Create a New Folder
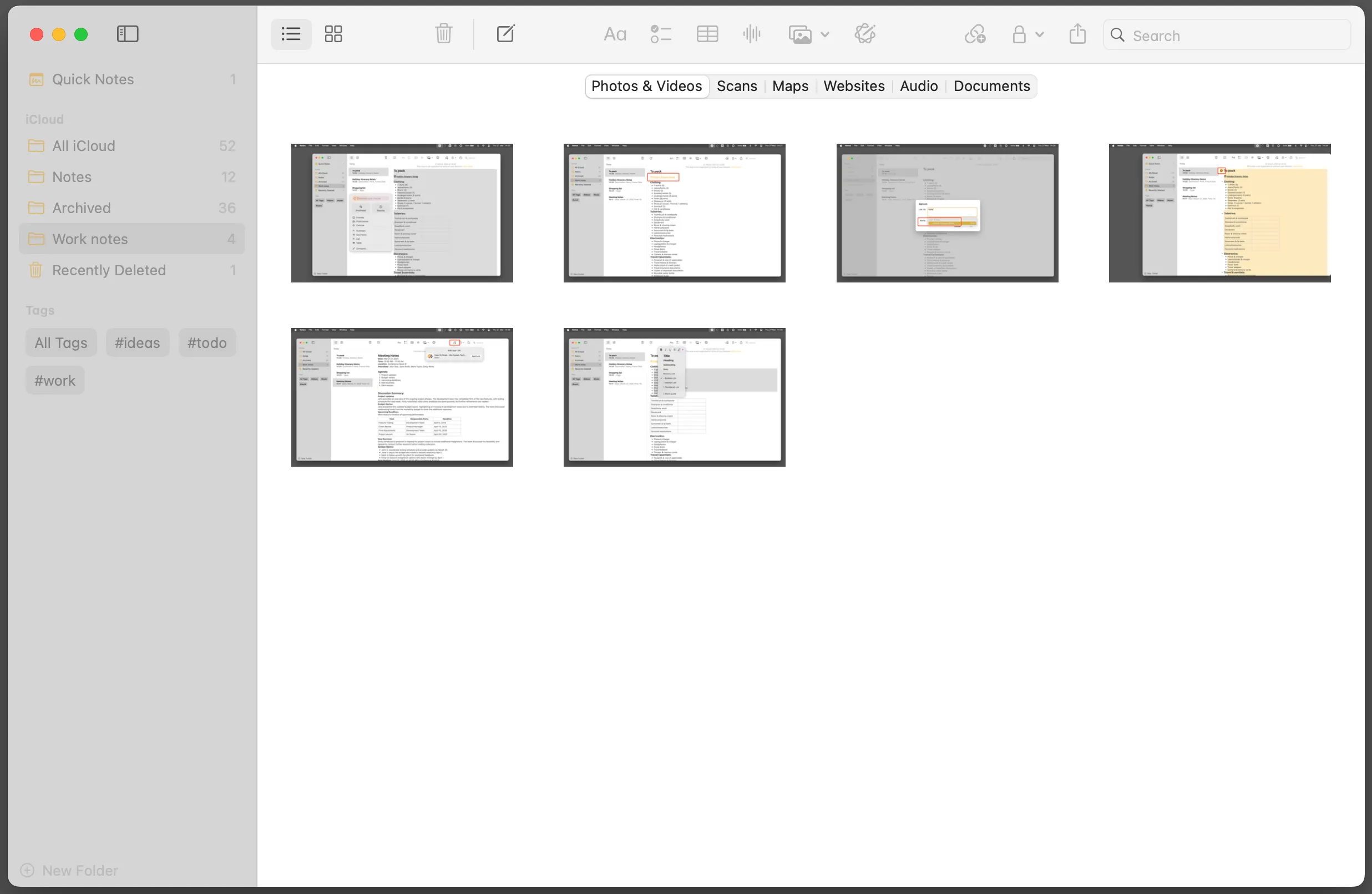The height and width of the screenshot is (894, 1372). [69, 870]
